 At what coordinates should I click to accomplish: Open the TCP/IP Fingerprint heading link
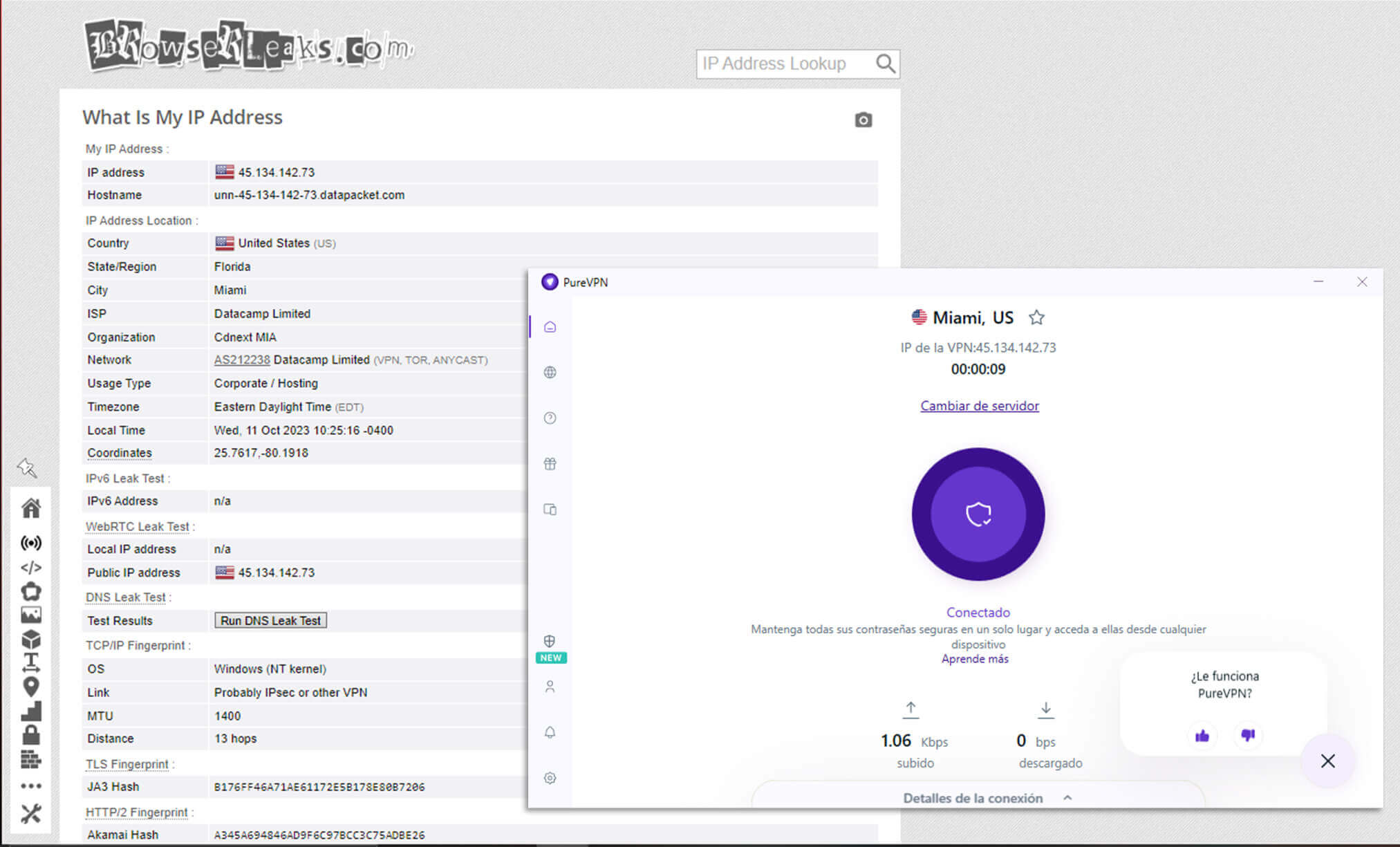136,645
